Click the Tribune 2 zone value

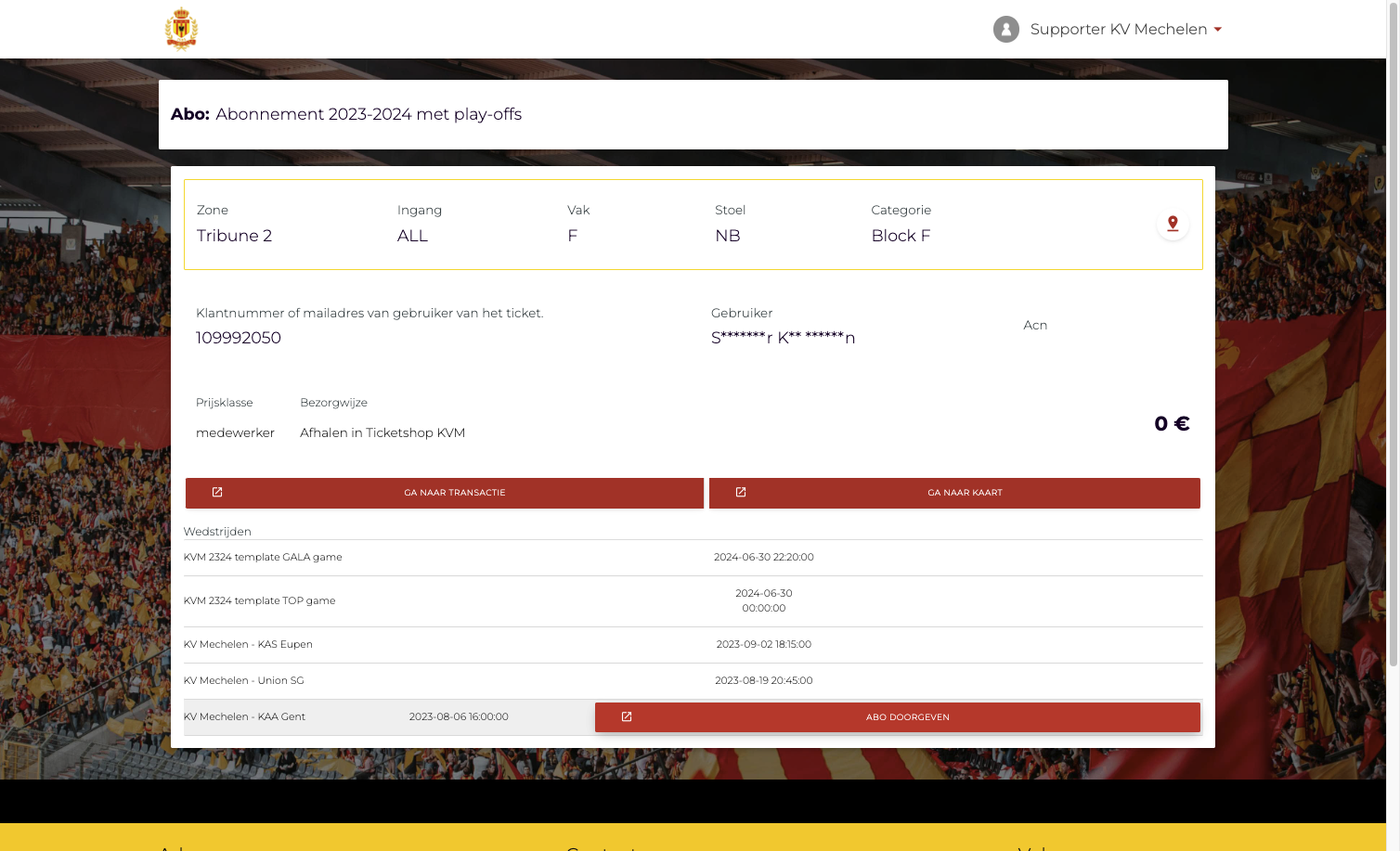[x=234, y=236]
